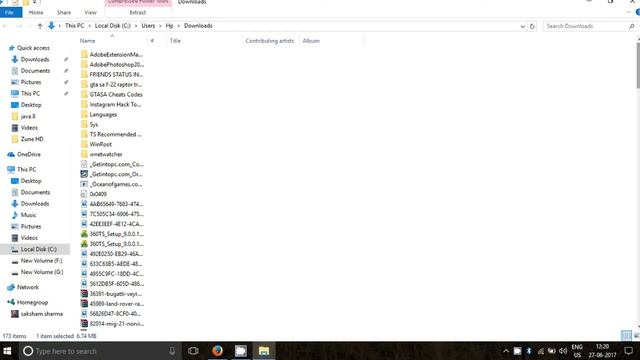
Task: Sort files by the Name column
Action: point(87,41)
